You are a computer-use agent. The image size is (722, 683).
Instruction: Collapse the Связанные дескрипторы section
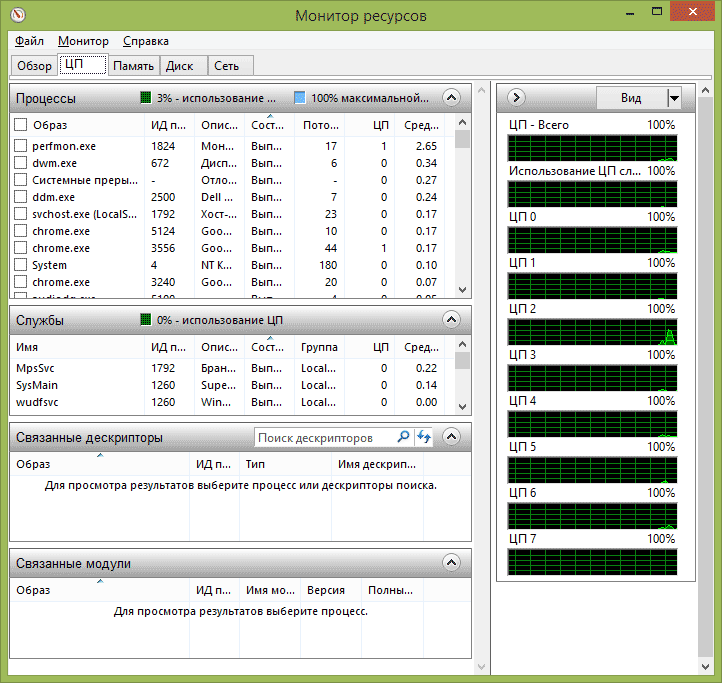(x=451, y=437)
